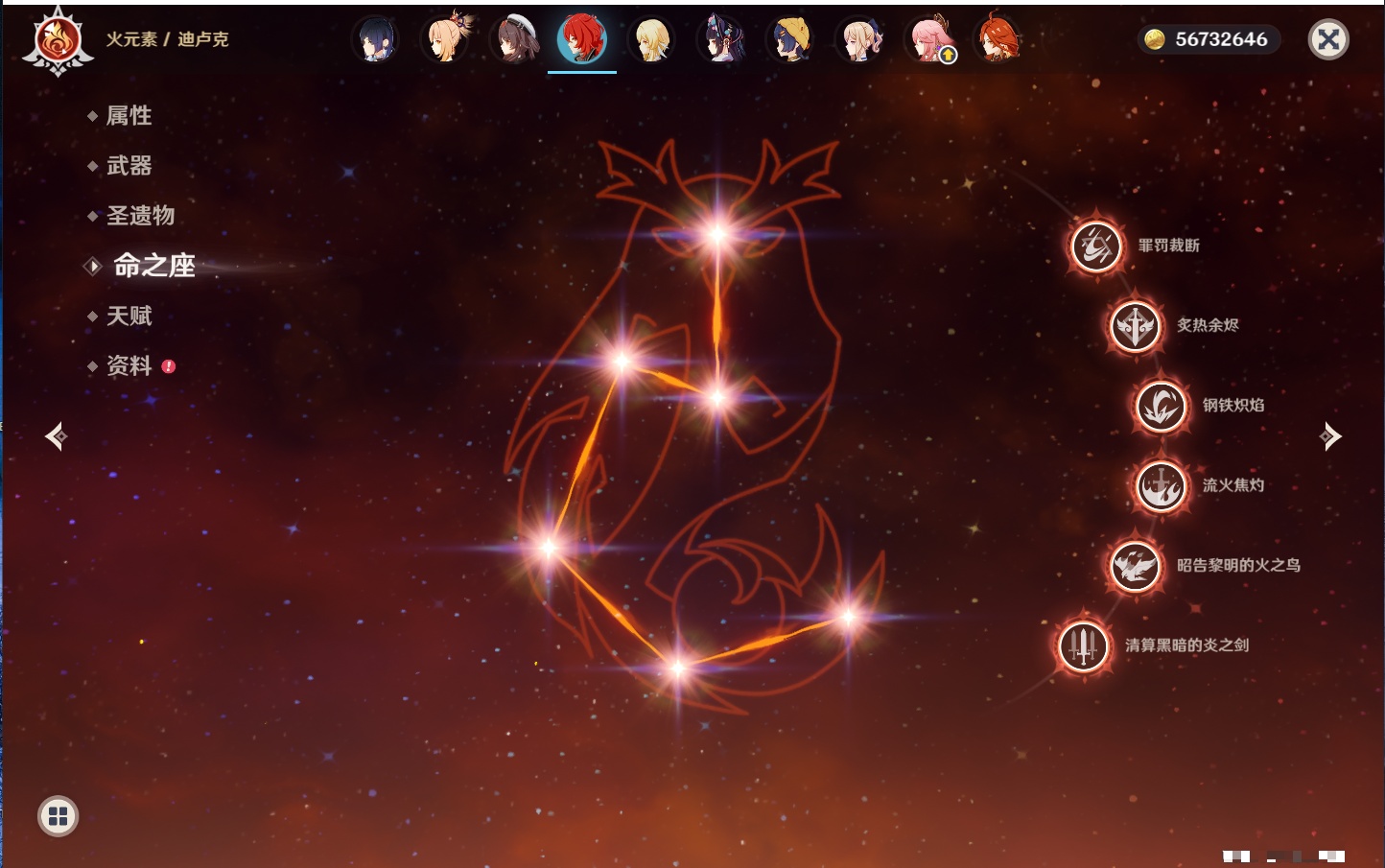Image resolution: width=1385 pixels, height=868 pixels.
Task: Select the blonde traveler avatar with feather
Action: [652, 39]
